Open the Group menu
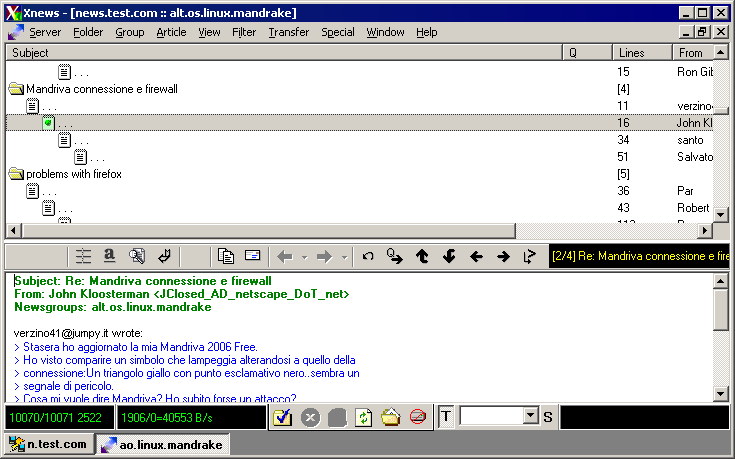This screenshot has width=735, height=459. (x=130, y=32)
